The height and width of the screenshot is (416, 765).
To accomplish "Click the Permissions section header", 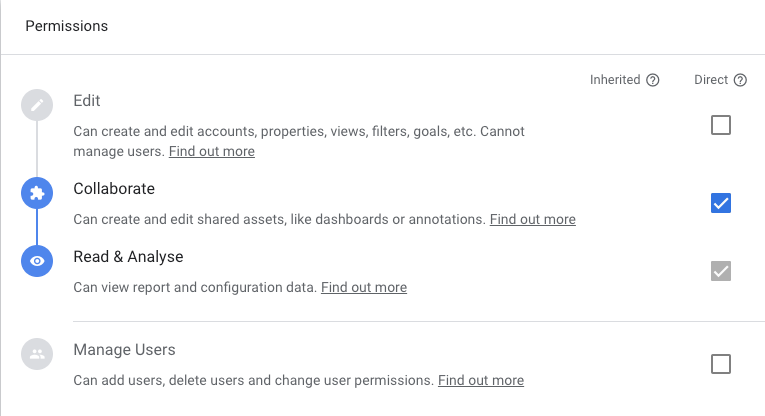I will 66,26.
